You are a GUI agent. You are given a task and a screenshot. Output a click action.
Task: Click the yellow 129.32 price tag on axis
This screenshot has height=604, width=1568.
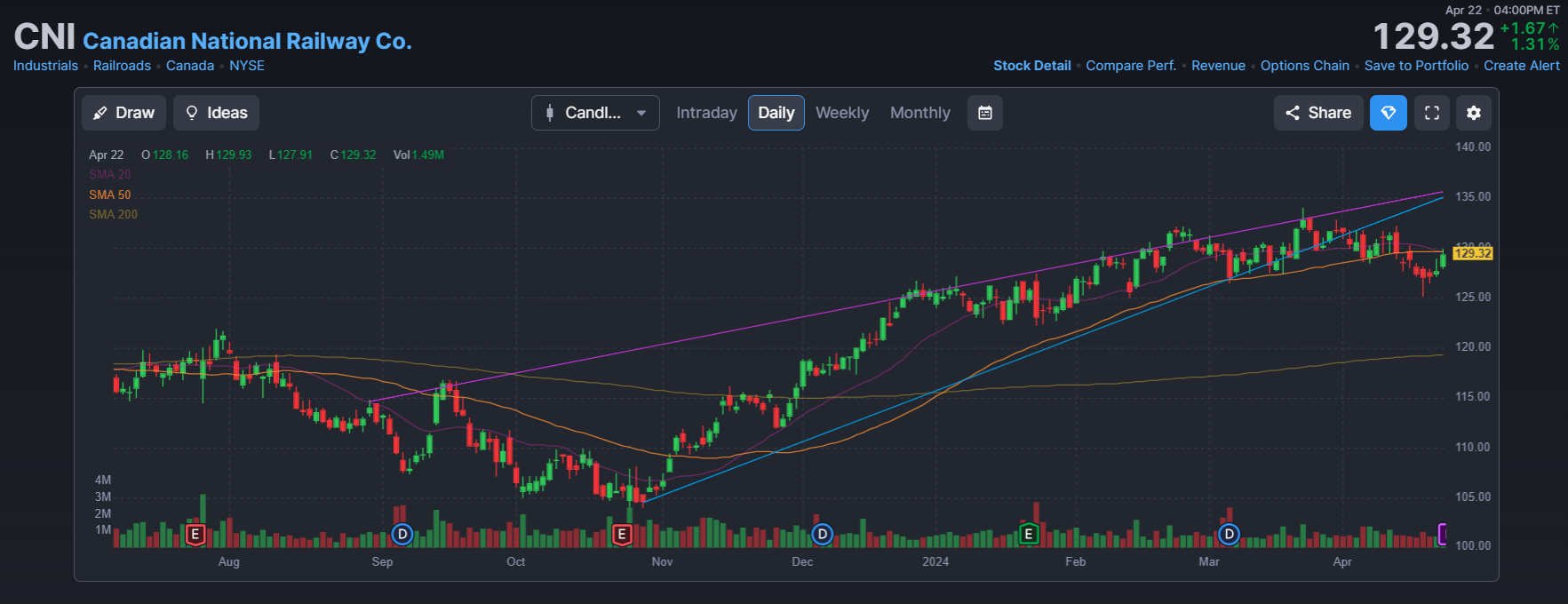[1473, 253]
